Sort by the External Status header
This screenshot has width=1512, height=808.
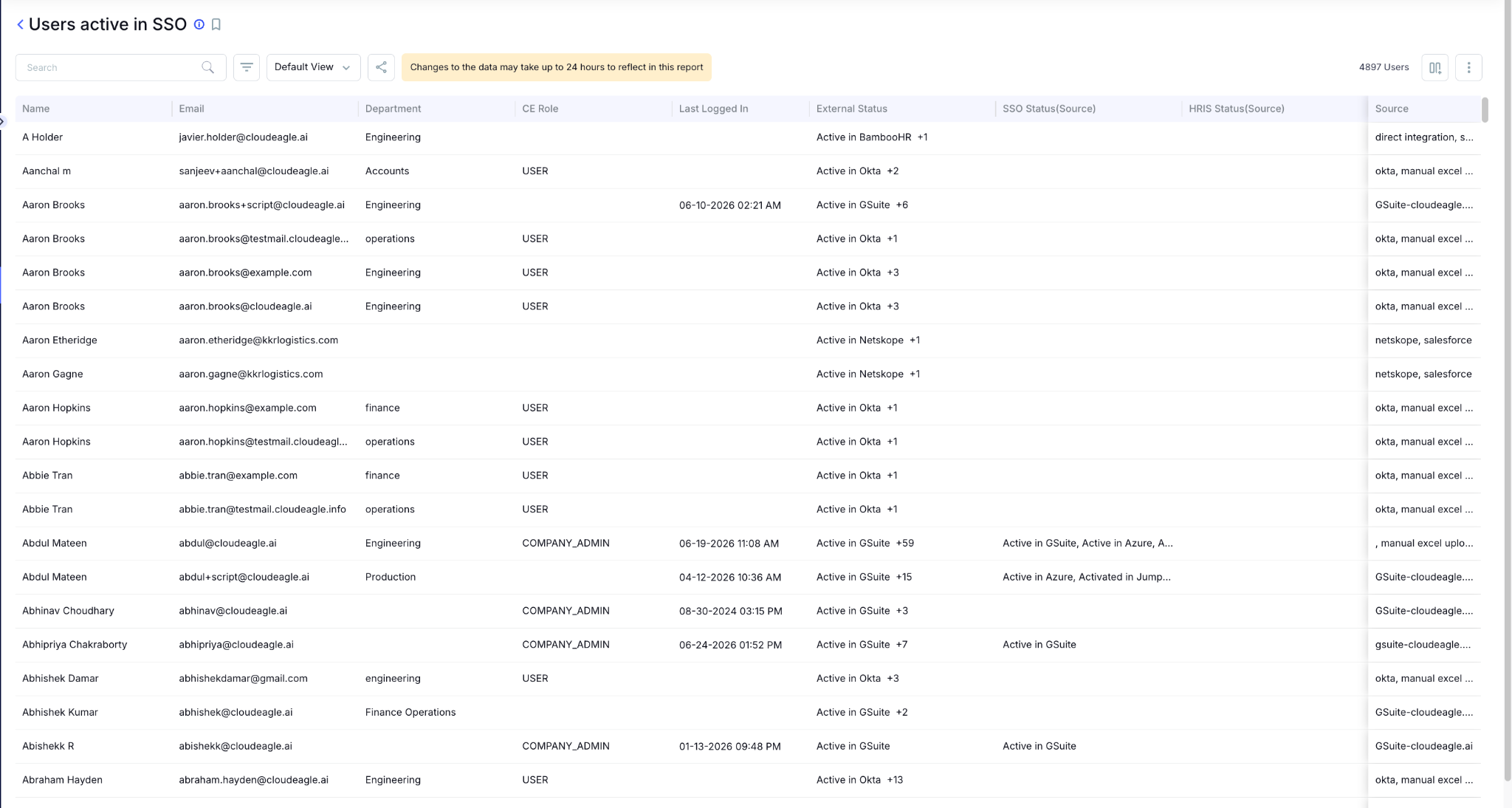[851, 109]
